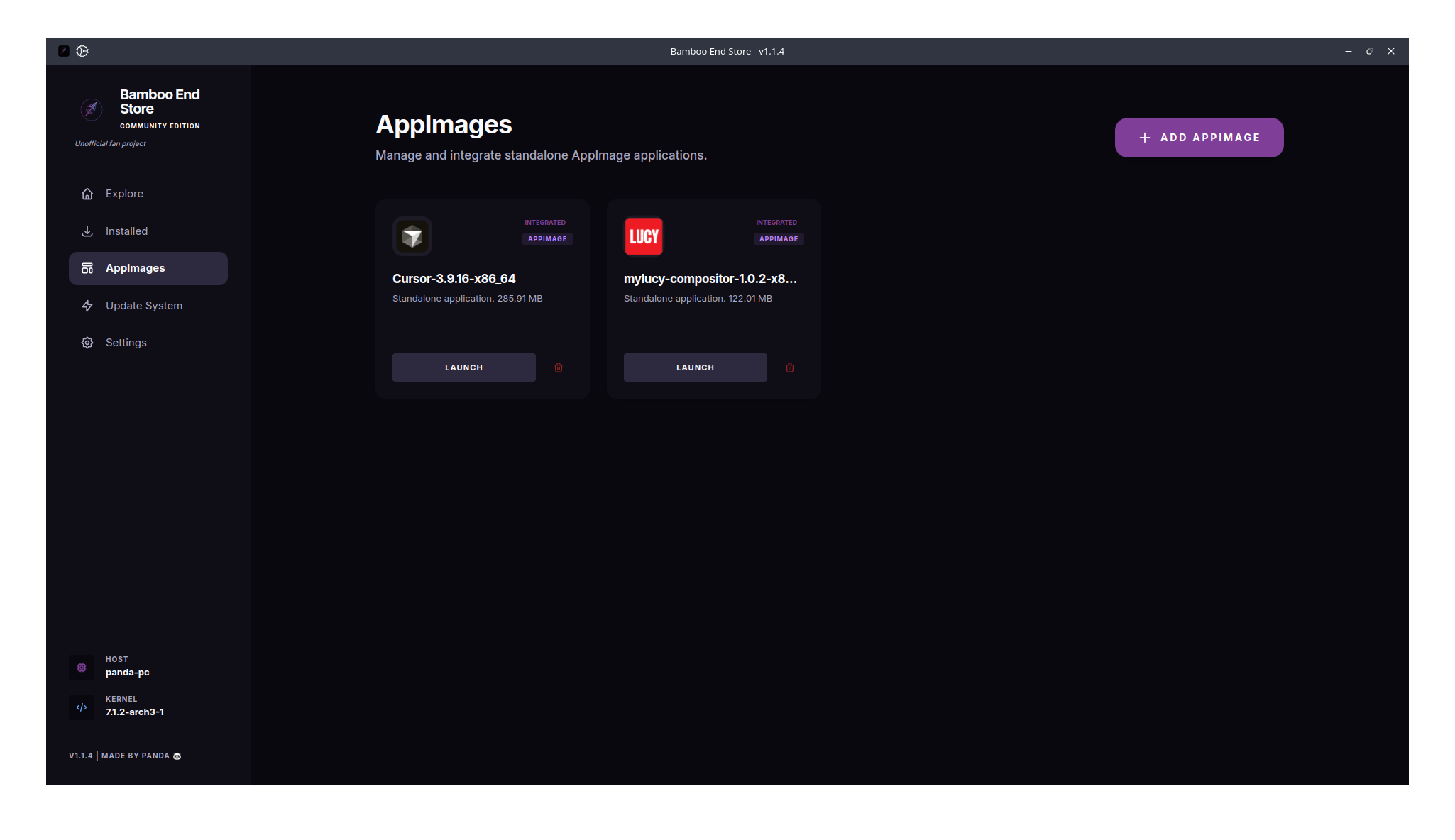
Task: Click the AppImages layout icon in sidebar
Action: [x=87, y=268]
